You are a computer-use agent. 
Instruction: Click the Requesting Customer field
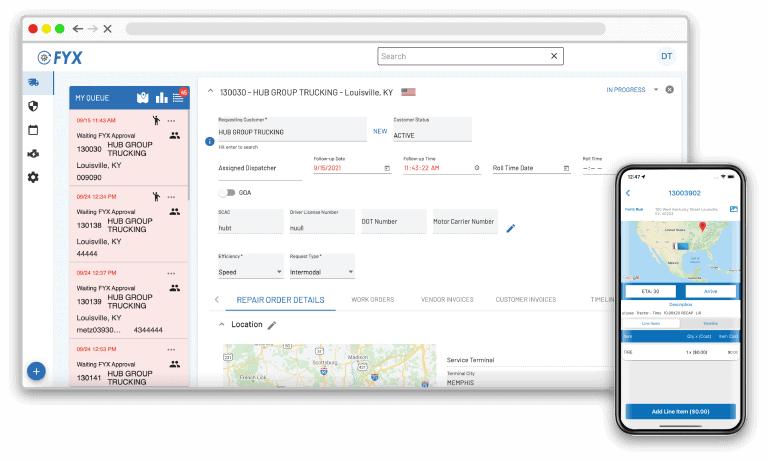pos(292,129)
